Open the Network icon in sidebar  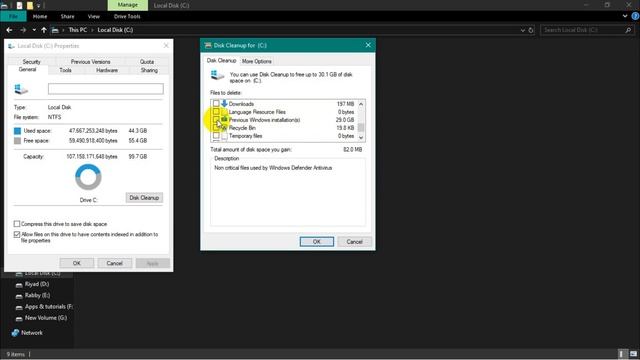[15, 333]
